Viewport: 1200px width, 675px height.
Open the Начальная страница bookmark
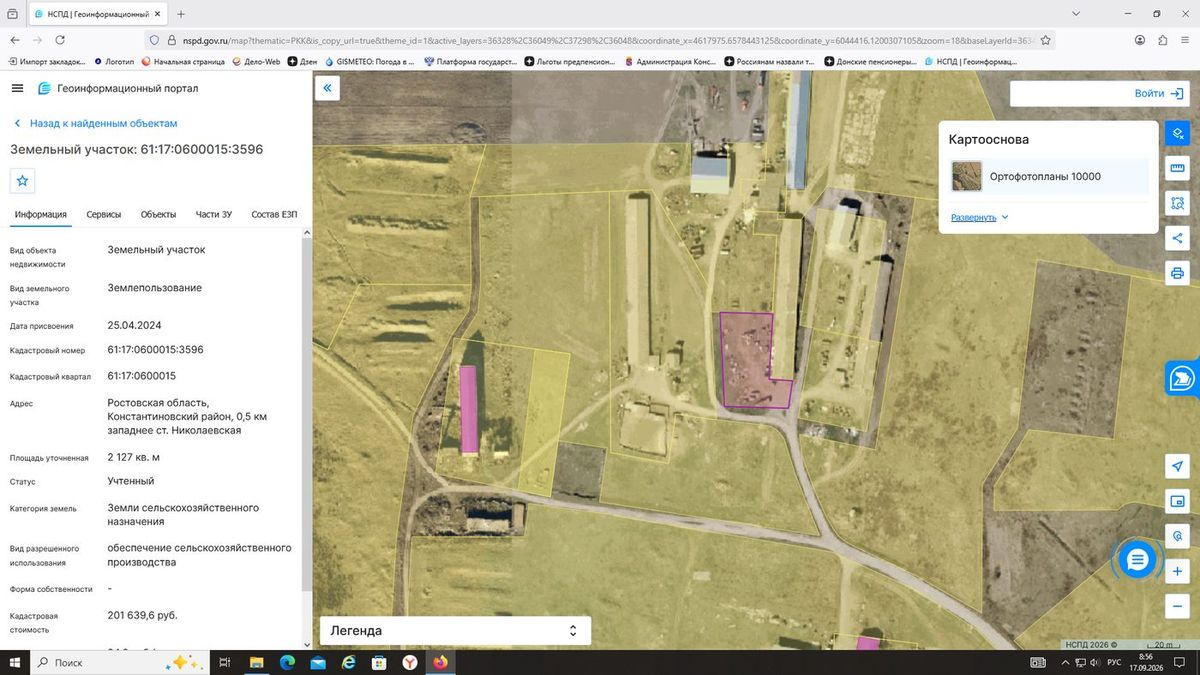pyautogui.click(x=183, y=61)
